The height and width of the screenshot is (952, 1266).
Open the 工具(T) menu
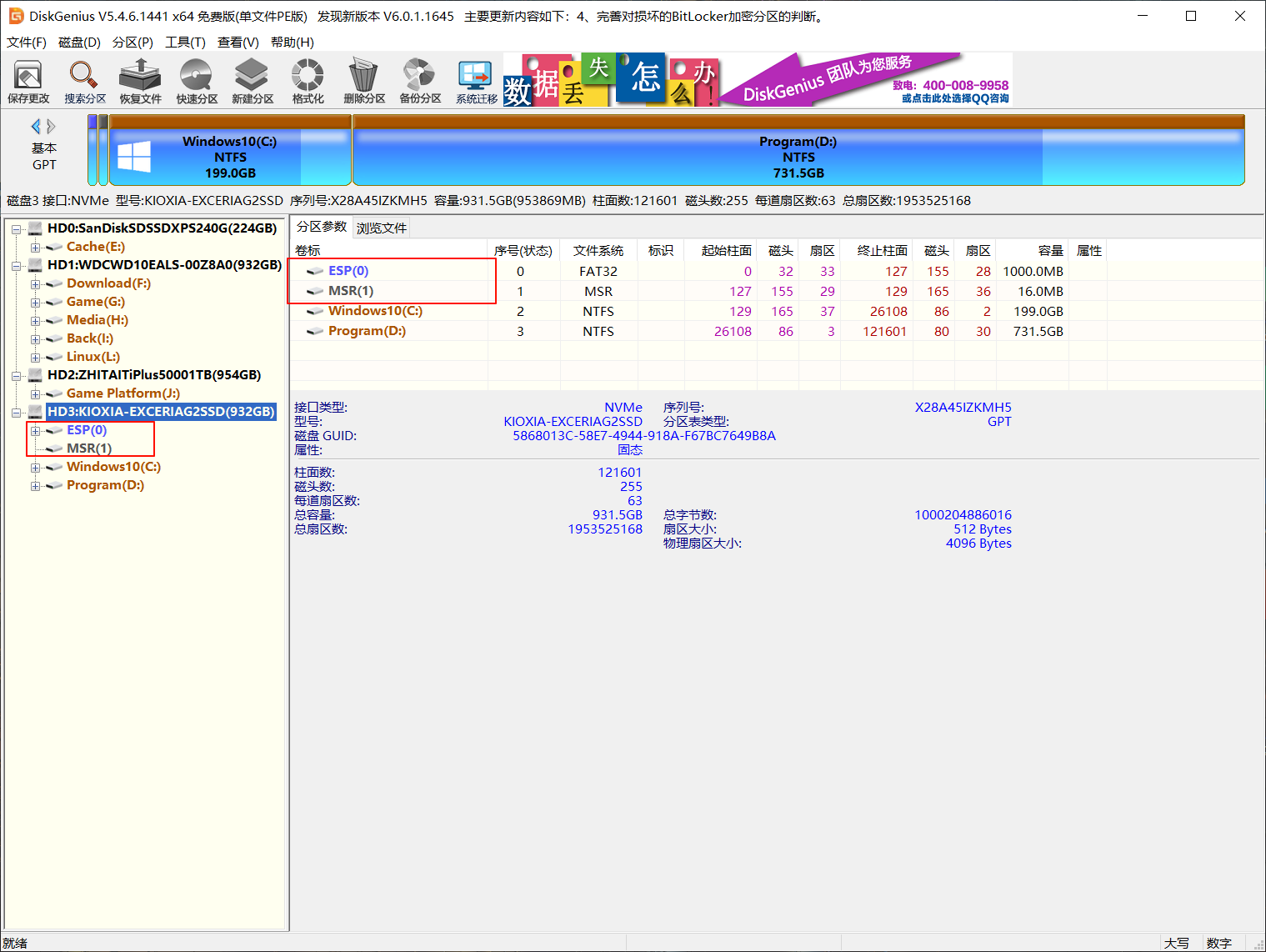click(x=185, y=43)
